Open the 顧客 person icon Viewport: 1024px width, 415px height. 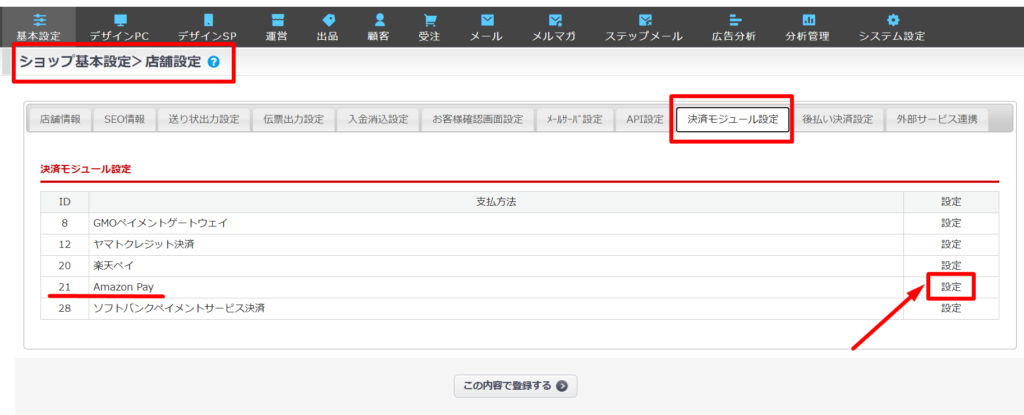coord(379,20)
